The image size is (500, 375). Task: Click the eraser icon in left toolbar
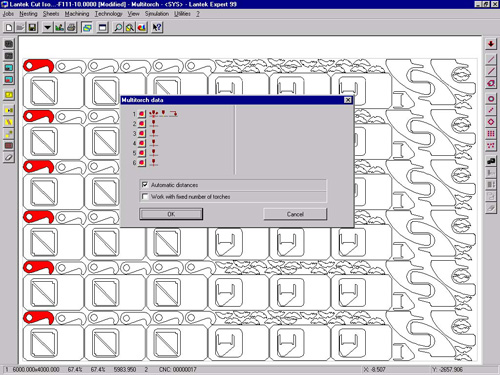tap(9, 158)
